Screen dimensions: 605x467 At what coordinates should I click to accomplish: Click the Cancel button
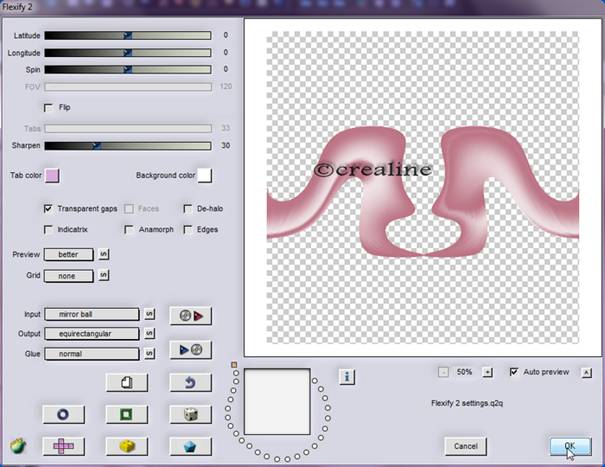(465, 445)
